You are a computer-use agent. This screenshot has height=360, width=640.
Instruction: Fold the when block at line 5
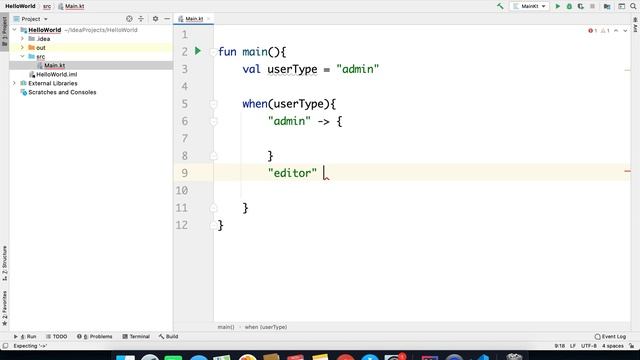(x=213, y=104)
